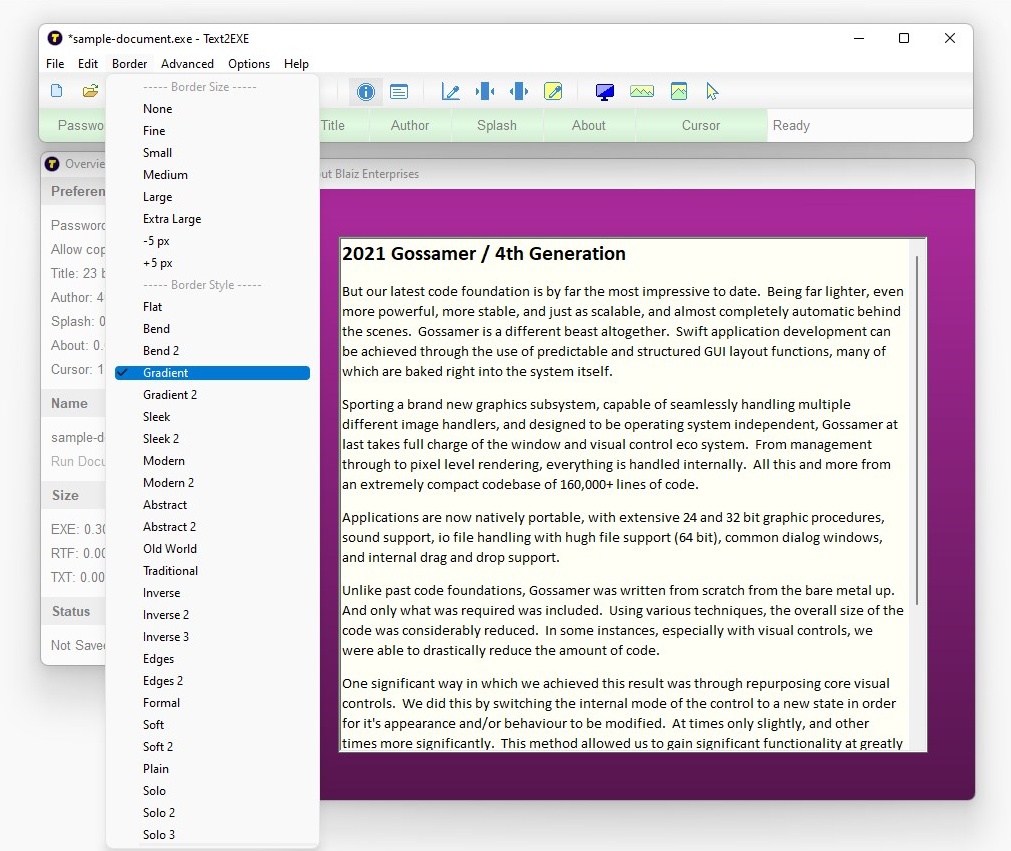Open the Options menu
1011x851 pixels.
tap(249, 64)
